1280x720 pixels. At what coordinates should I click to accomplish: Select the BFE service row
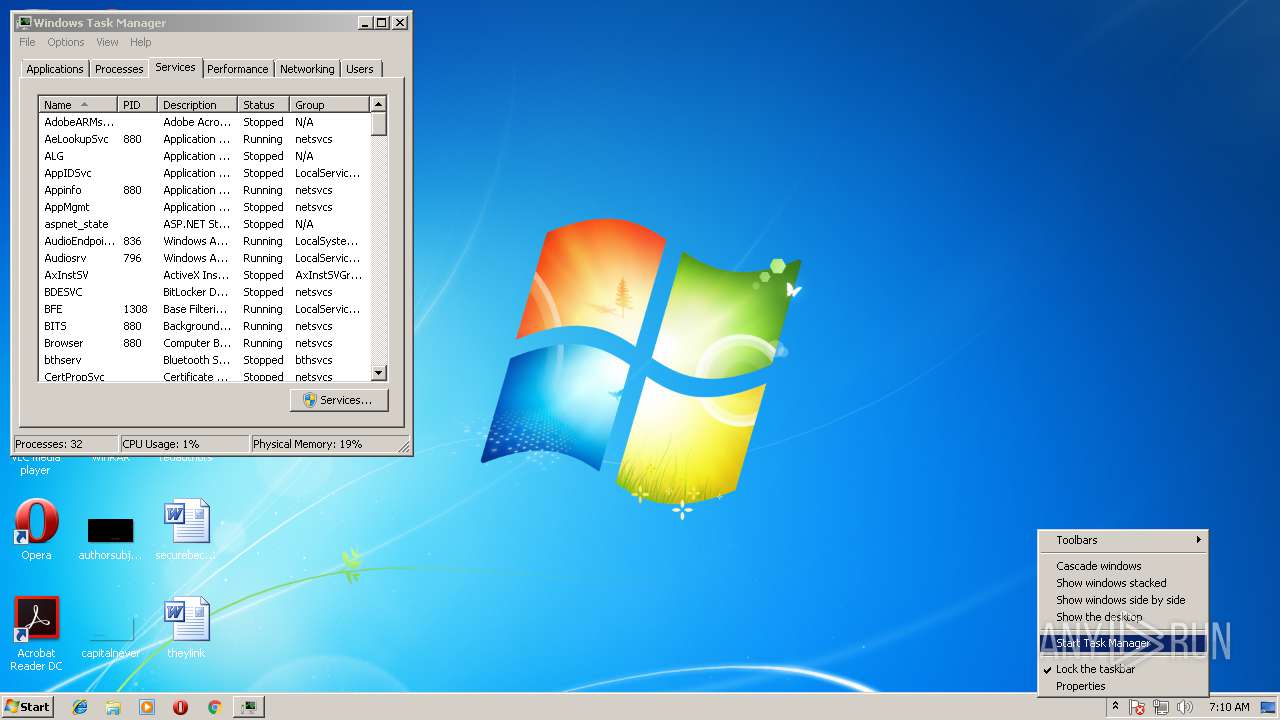point(204,309)
